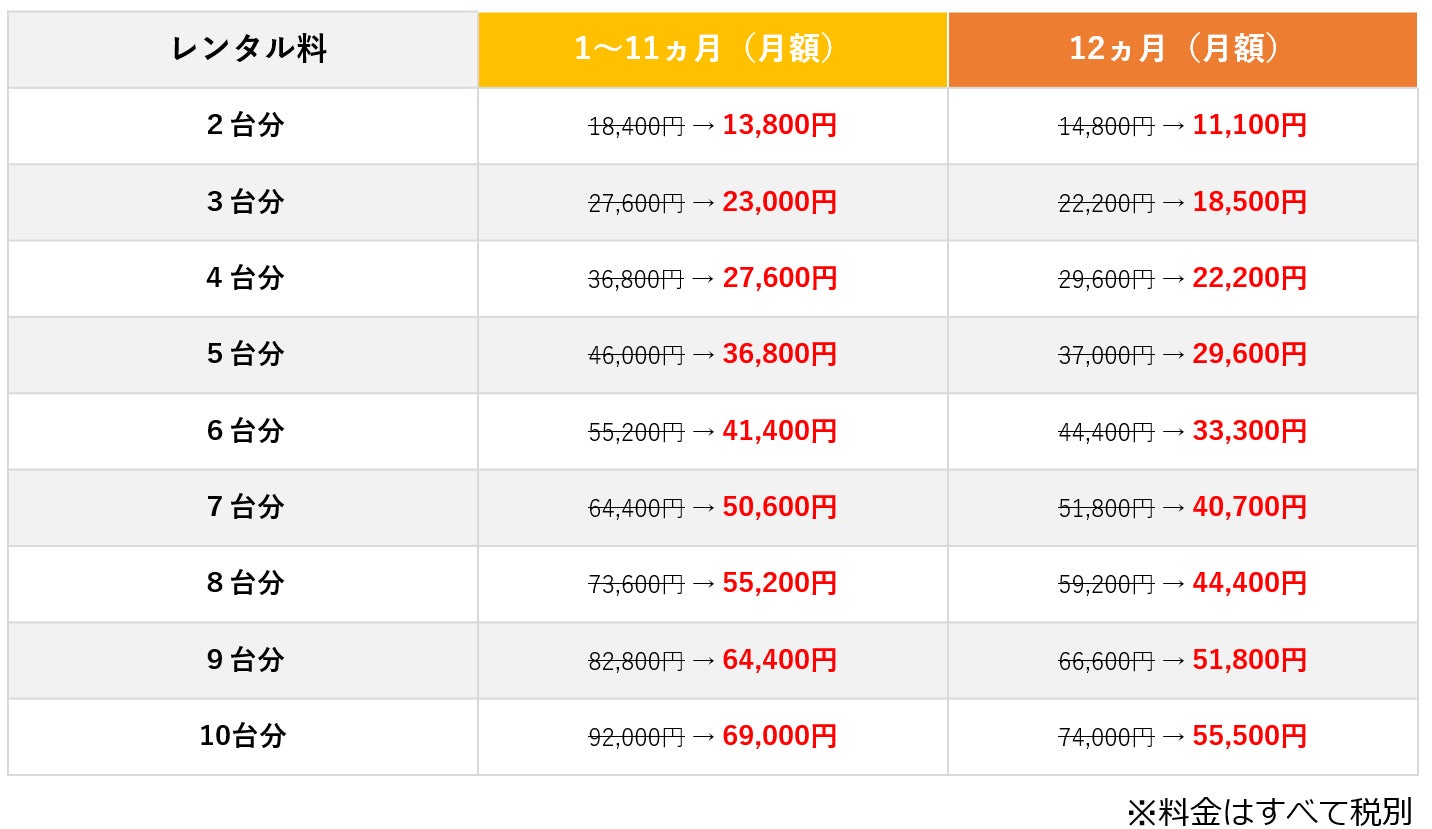The width and height of the screenshot is (1432, 829).
Task: Click the red 55,200円 price
Action: [779, 584]
